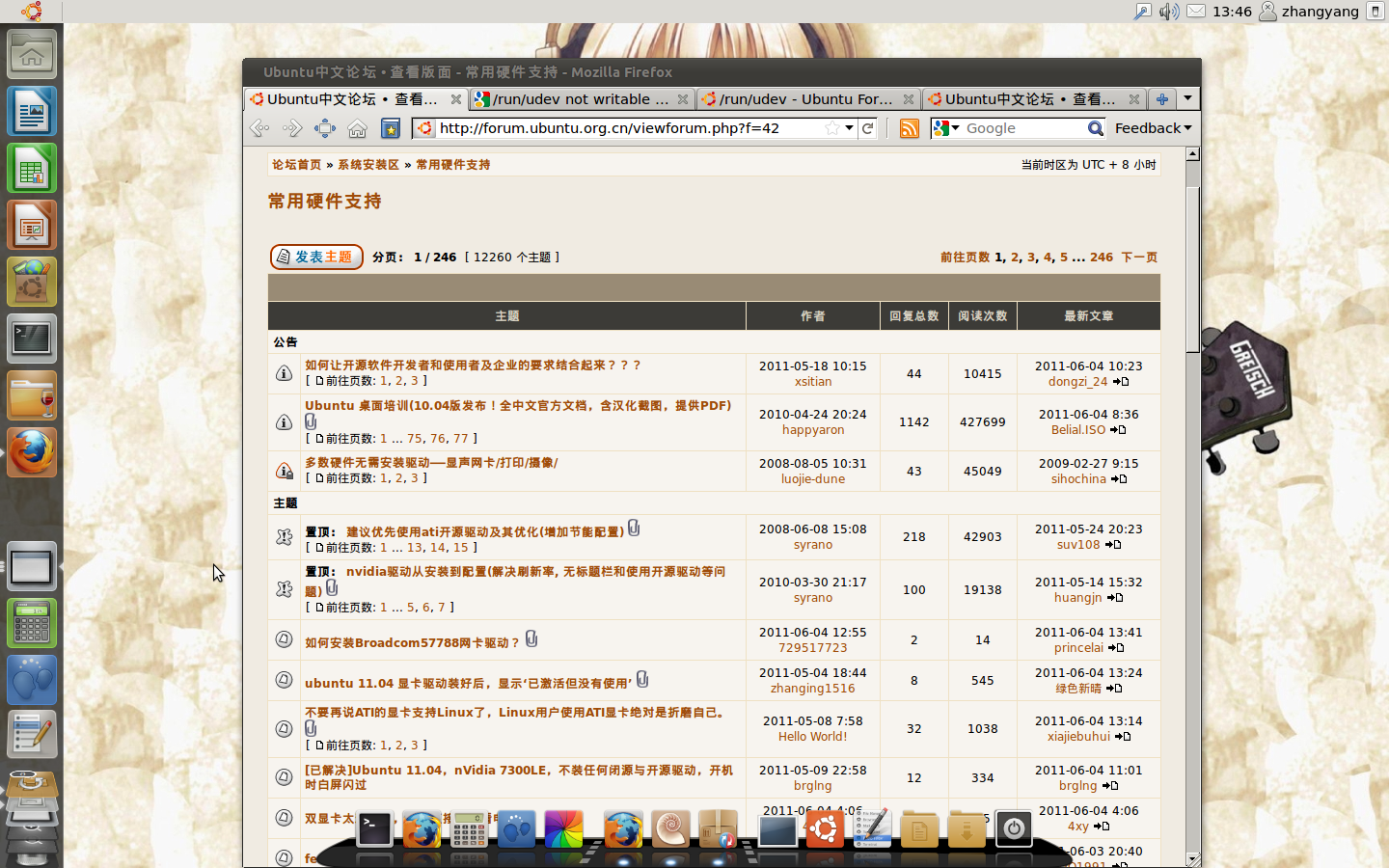
Task: Click the Firefox home button
Action: [x=358, y=128]
